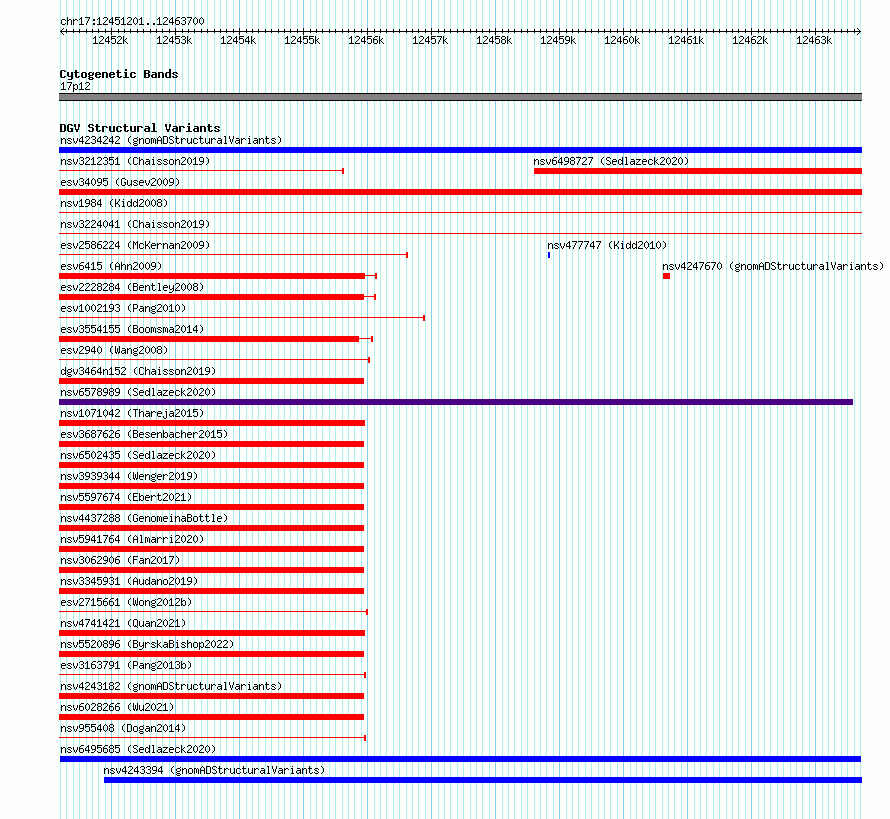
Task: Open nsv4247670 gnomAD variant label
Action: click(x=773, y=266)
